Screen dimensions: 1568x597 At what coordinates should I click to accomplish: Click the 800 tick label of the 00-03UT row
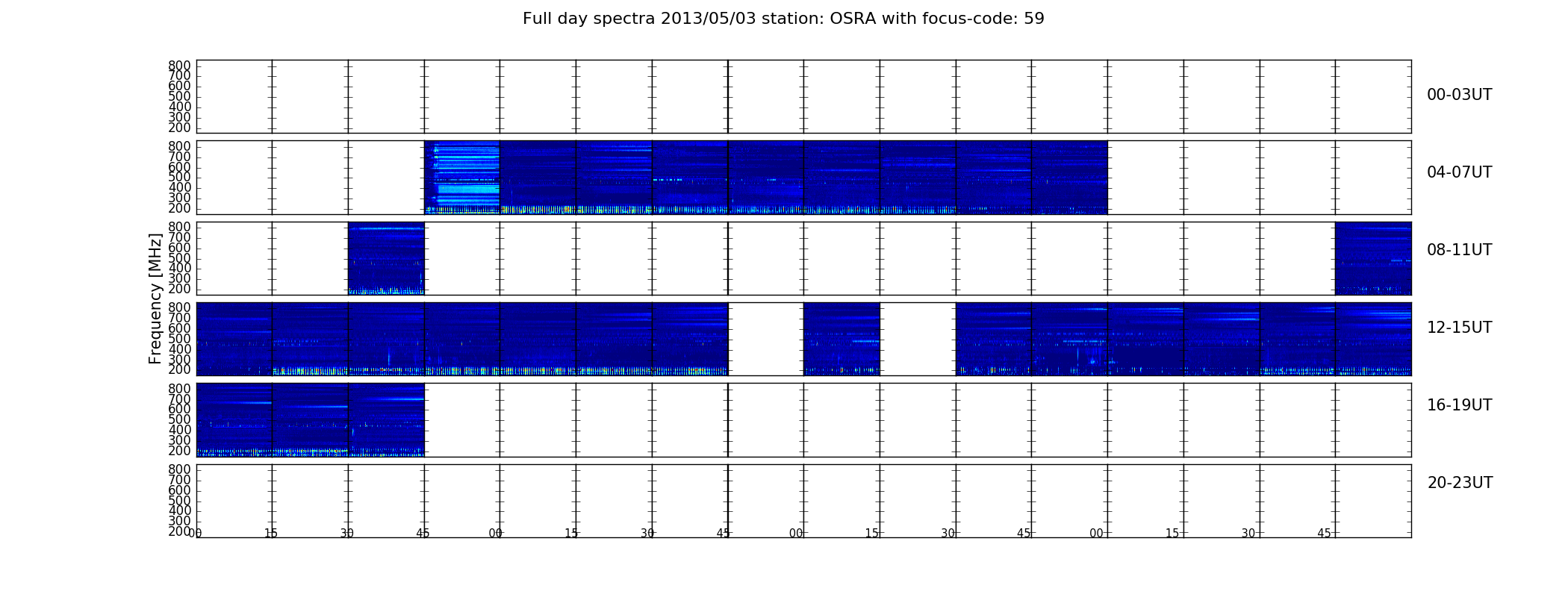click(180, 66)
